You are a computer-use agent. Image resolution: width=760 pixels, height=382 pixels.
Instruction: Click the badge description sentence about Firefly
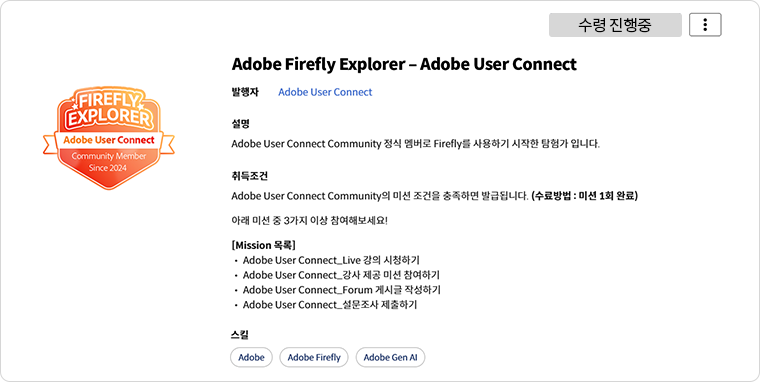click(416, 144)
